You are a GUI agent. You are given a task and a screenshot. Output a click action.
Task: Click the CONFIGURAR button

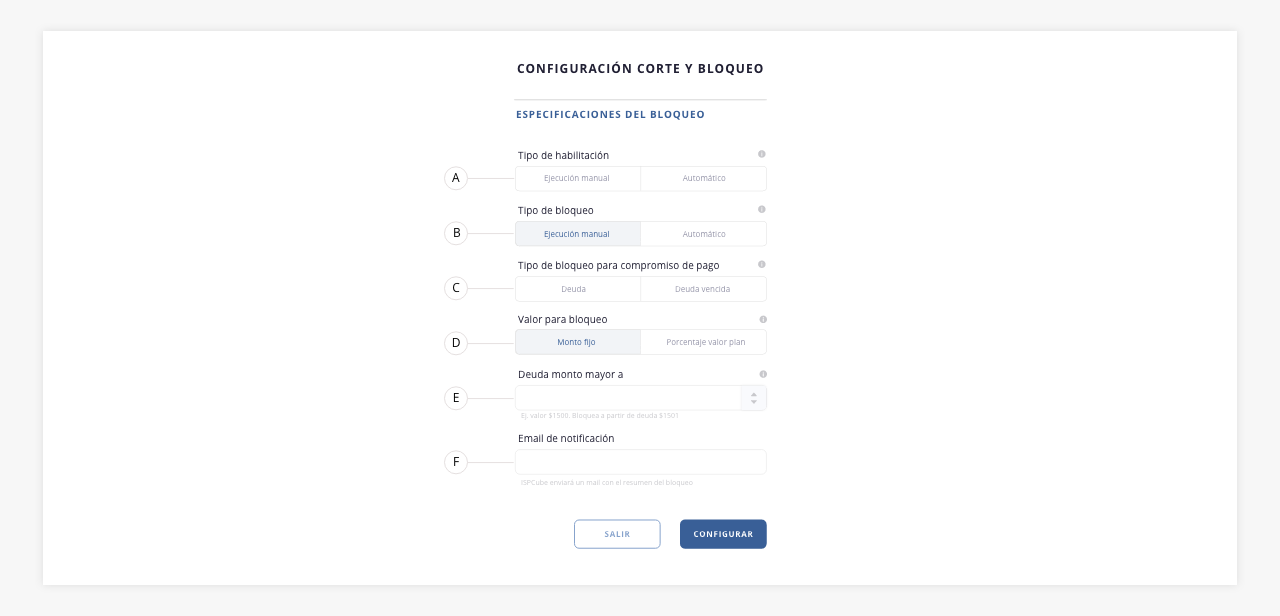723,534
